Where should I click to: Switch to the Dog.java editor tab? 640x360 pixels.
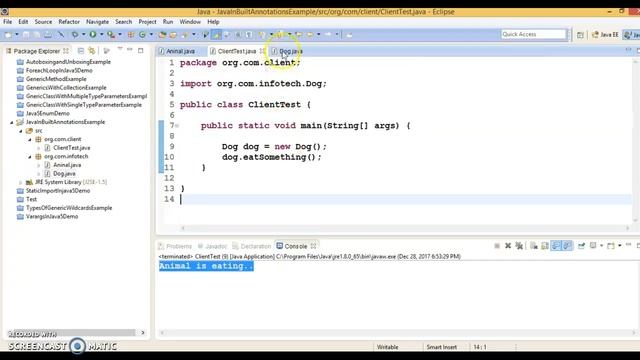coord(290,51)
